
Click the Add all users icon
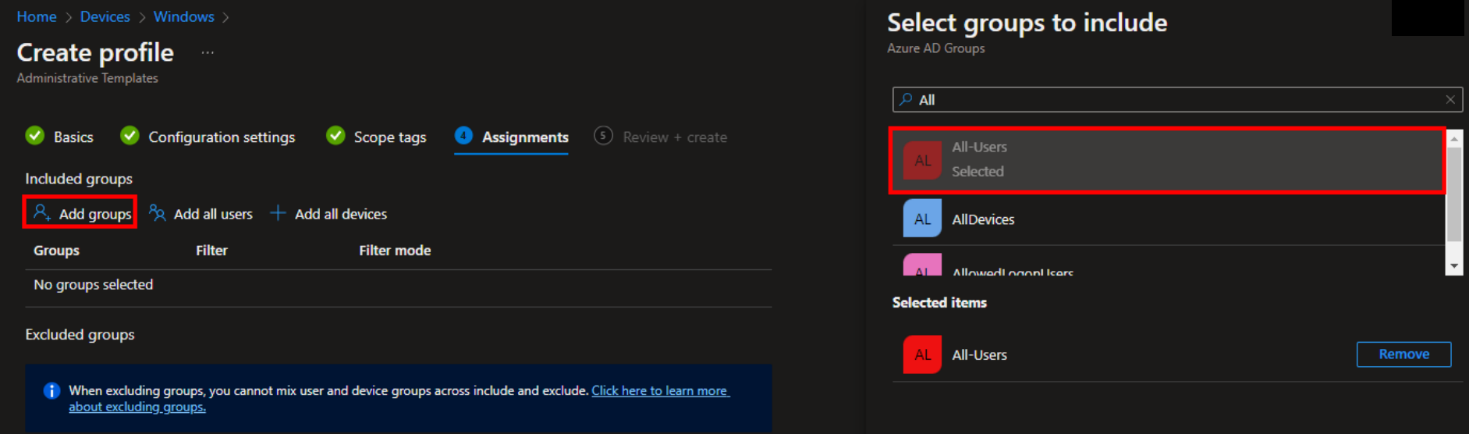pos(157,213)
